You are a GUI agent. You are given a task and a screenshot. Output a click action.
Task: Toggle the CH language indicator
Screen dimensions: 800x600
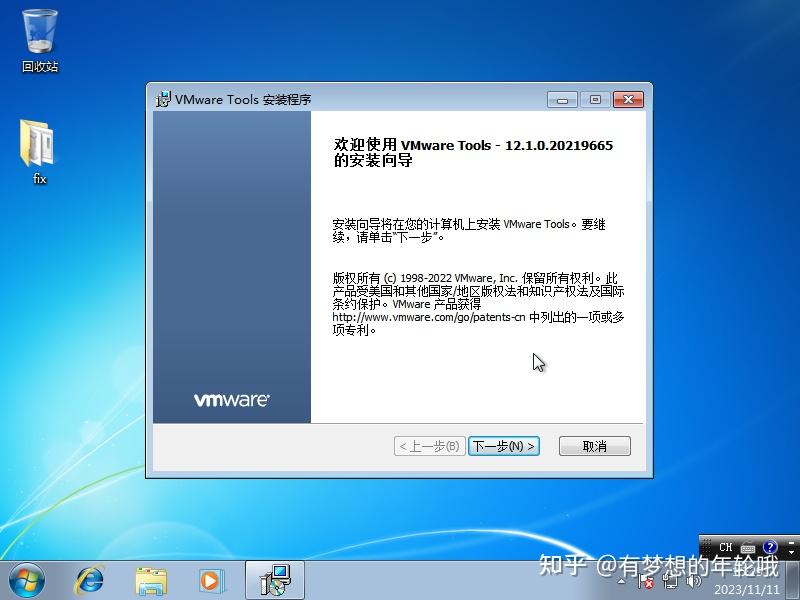(x=725, y=547)
